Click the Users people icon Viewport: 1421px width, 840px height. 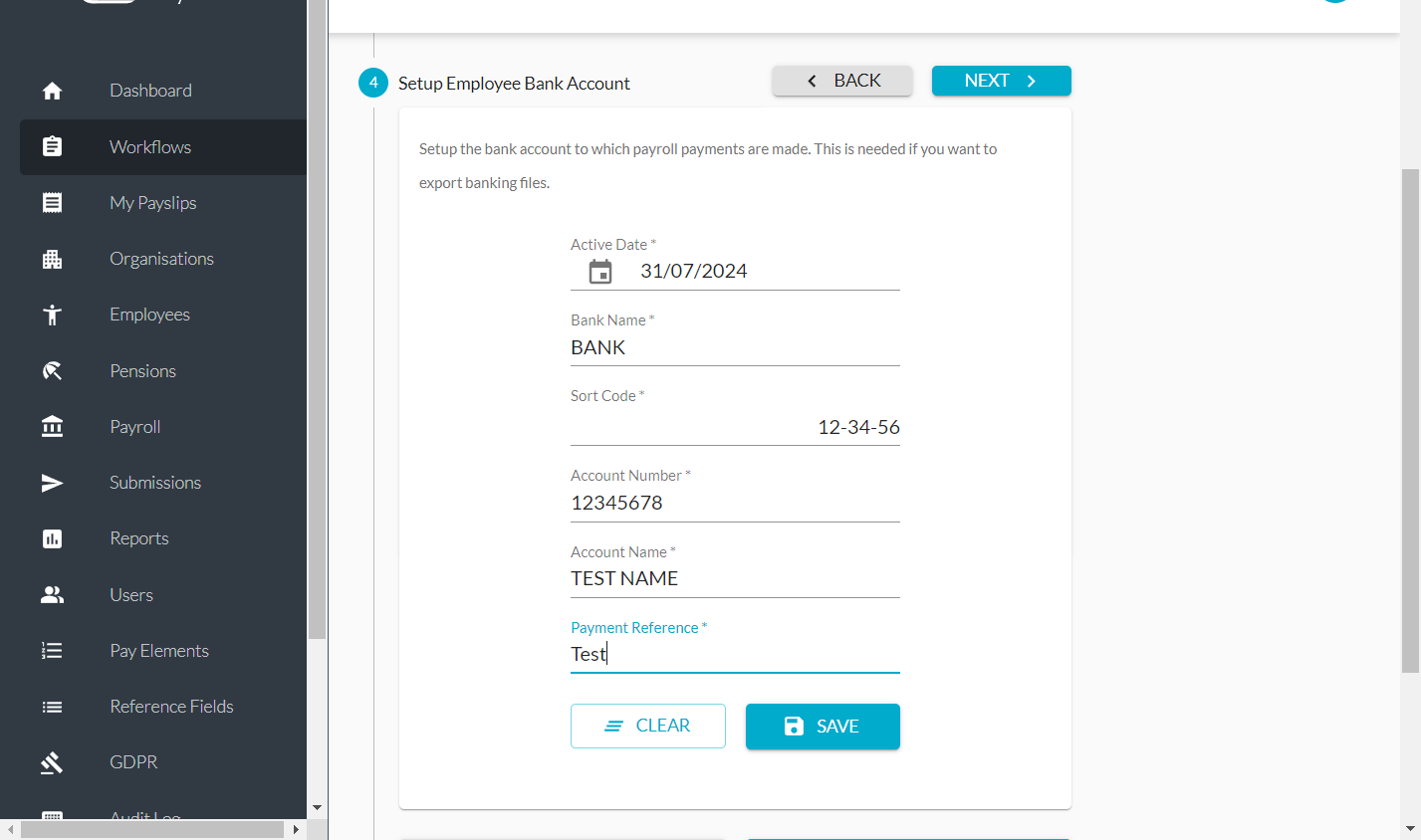click(x=53, y=595)
